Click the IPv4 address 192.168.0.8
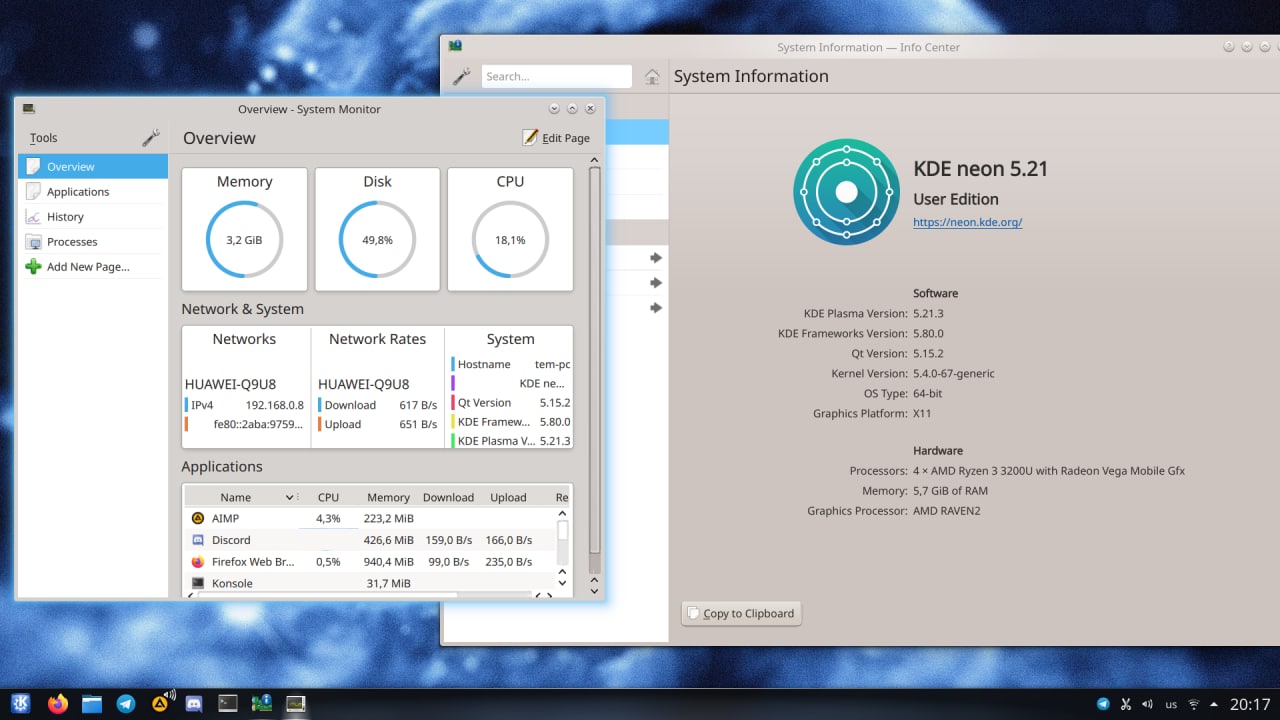This screenshot has height=720, width=1280. 275,405
